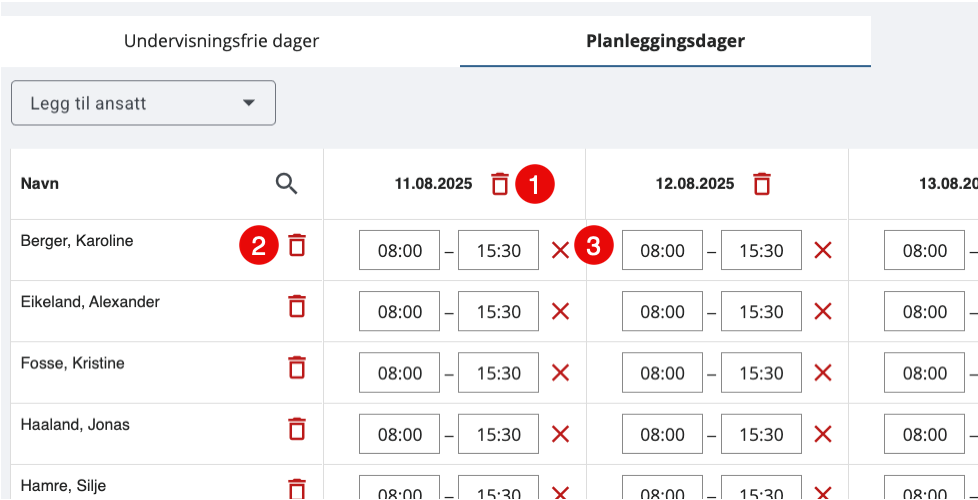Clear Haaland, Jonas's 12.08.2025 time entry
Image resolution: width=978 pixels, height=500 pixels.
pyautogui.click(x=823, y=434)
